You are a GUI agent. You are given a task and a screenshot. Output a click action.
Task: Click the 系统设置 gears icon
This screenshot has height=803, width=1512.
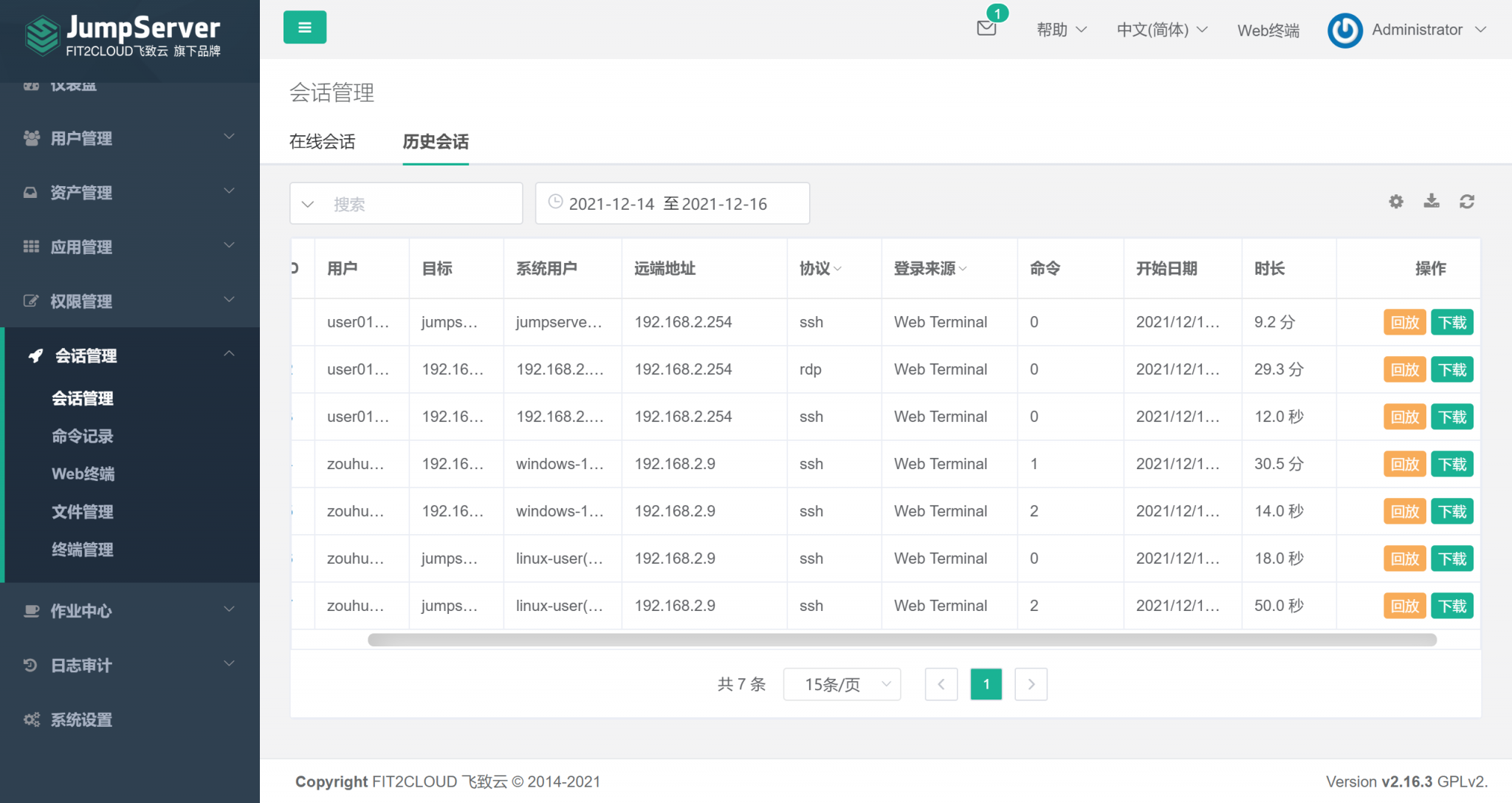point(31,720)
